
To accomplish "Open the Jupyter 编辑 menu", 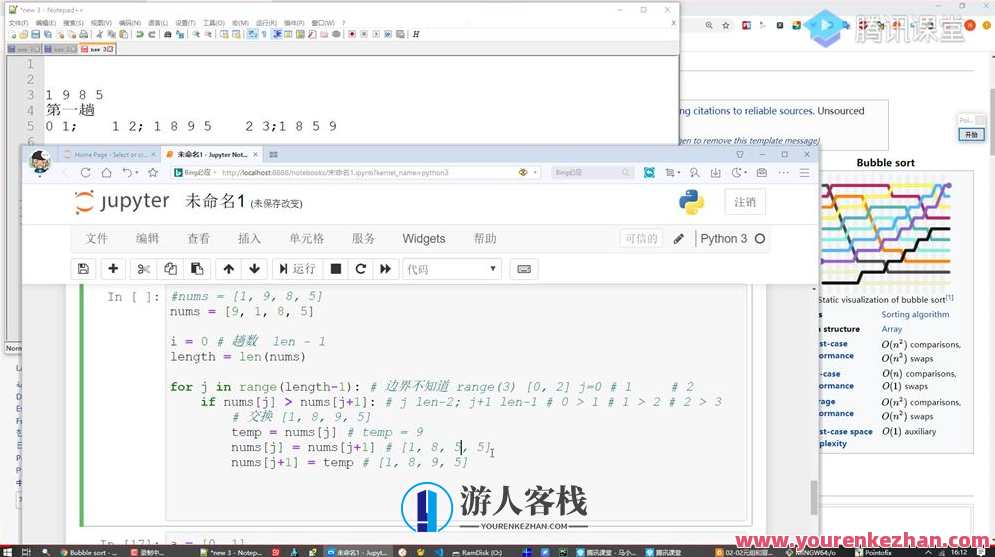I will (x=147, y=239).
